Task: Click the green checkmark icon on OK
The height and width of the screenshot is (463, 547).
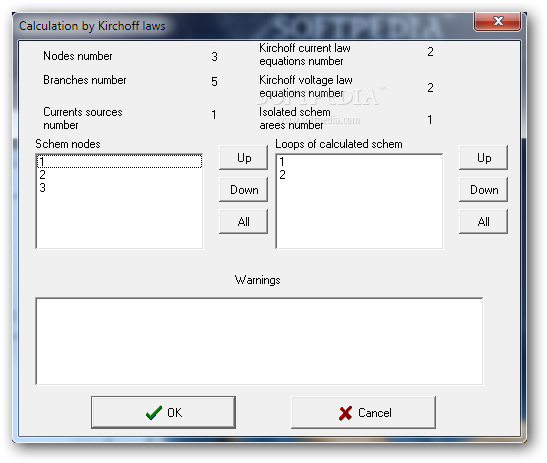Action: click(x=153, y=412)
